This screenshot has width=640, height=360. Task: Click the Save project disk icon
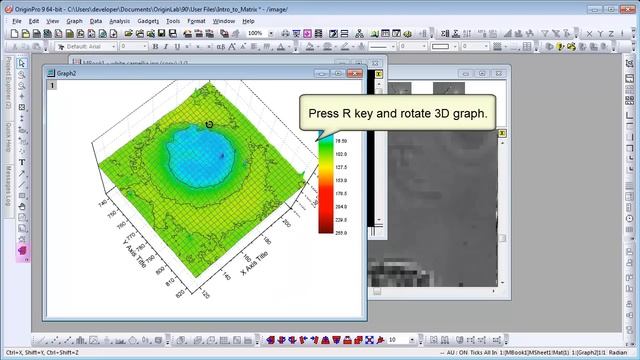point(162,33)
